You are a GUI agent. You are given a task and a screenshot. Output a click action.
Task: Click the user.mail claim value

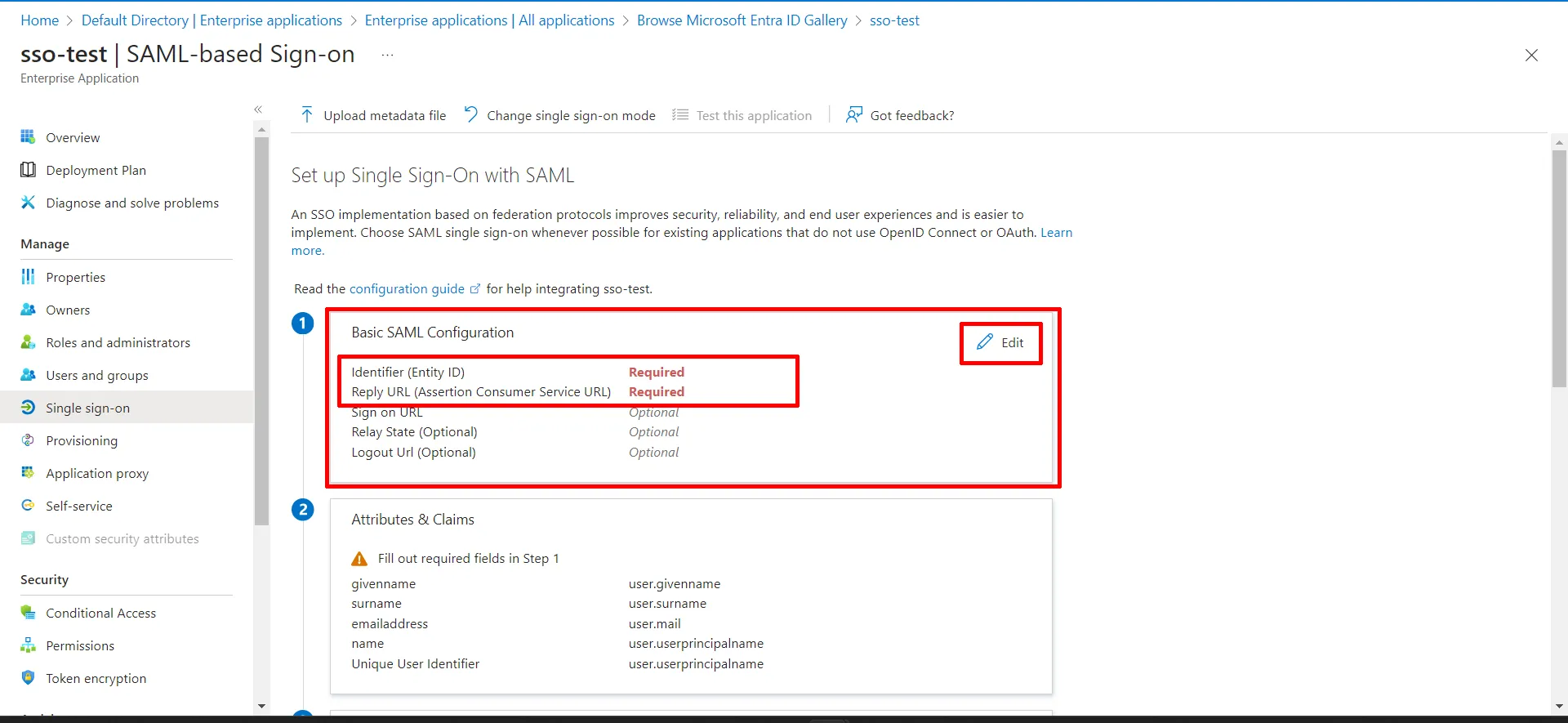coord(654,623)
